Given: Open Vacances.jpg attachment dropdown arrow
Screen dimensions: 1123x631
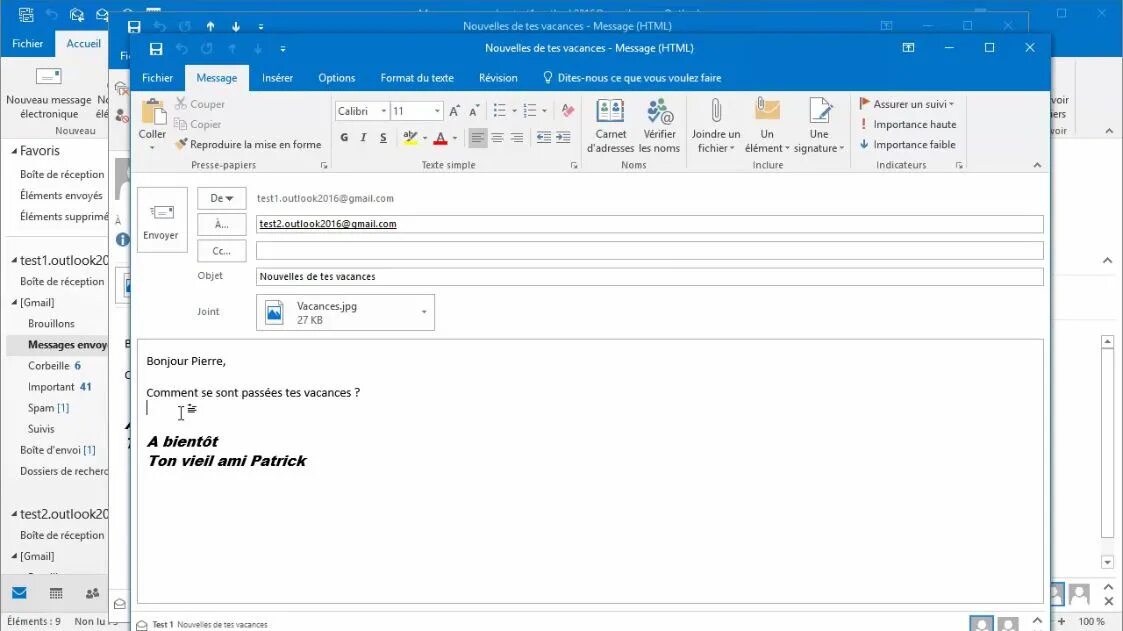Looking at the screenshot, I should [424, 312].
